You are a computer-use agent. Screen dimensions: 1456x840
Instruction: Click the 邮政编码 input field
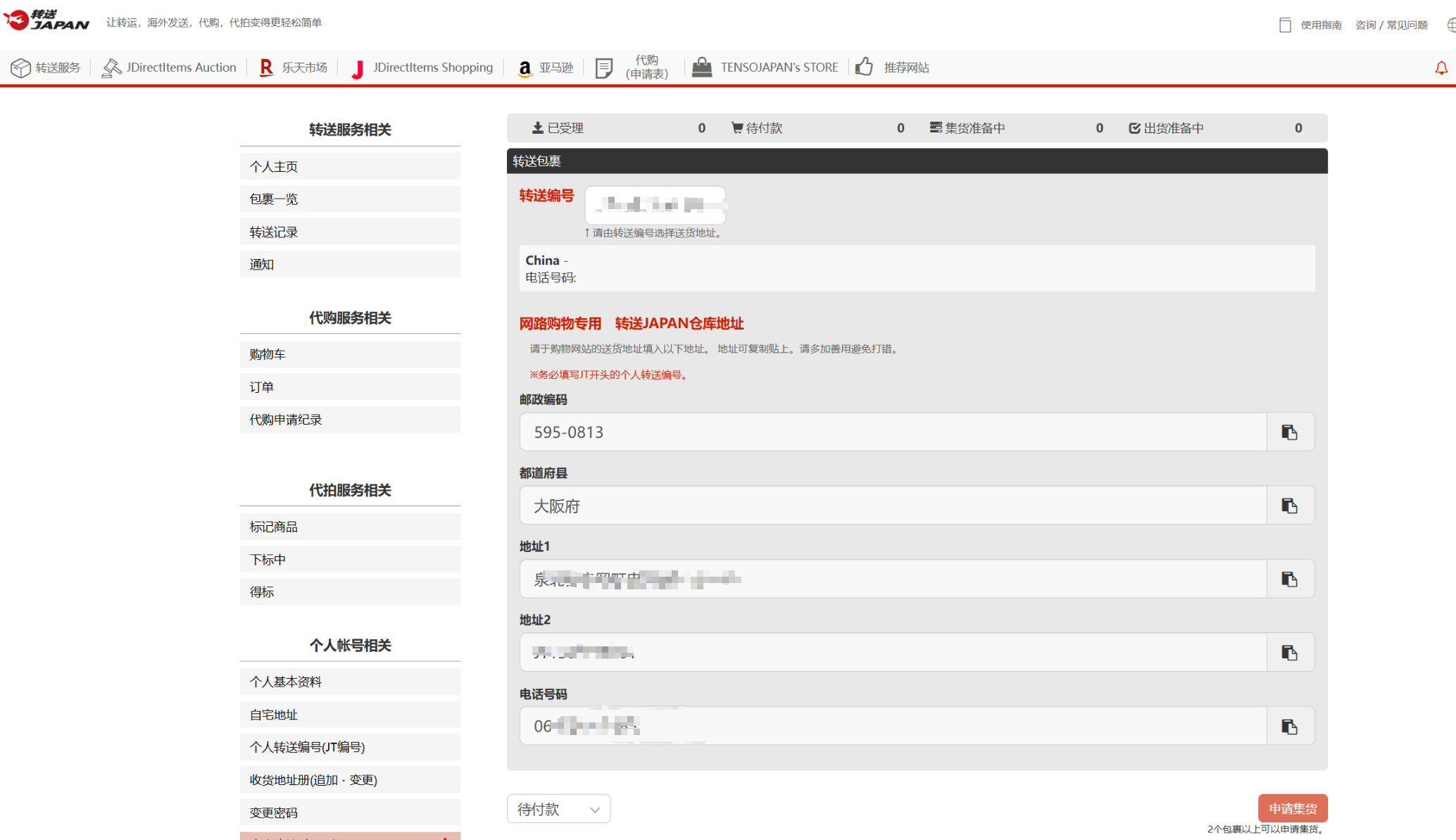(x=893, y=432)
